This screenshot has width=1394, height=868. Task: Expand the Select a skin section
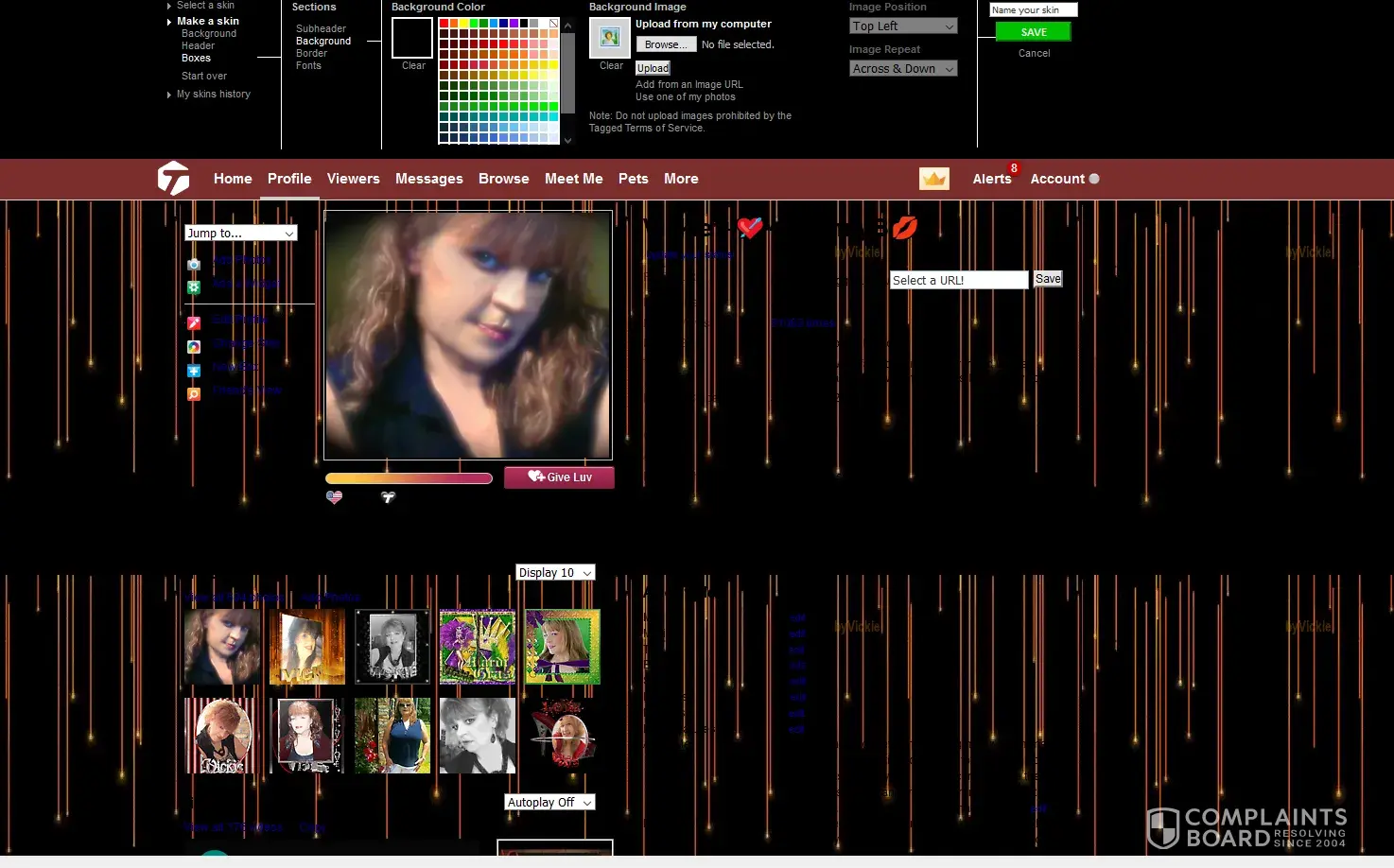205,6
